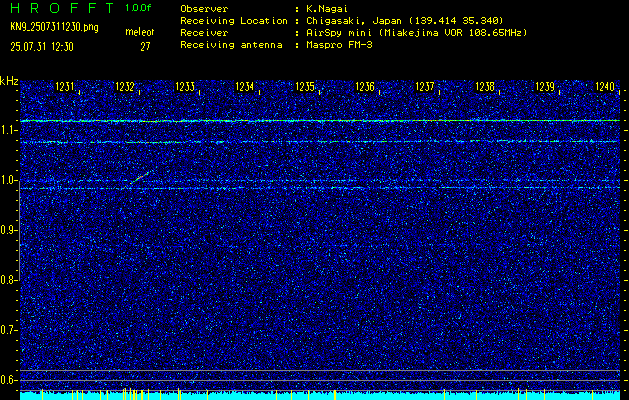629x400 pixels.
Task: Select the AirSpy mini receiver value
Action: click(x=417, y=33)
